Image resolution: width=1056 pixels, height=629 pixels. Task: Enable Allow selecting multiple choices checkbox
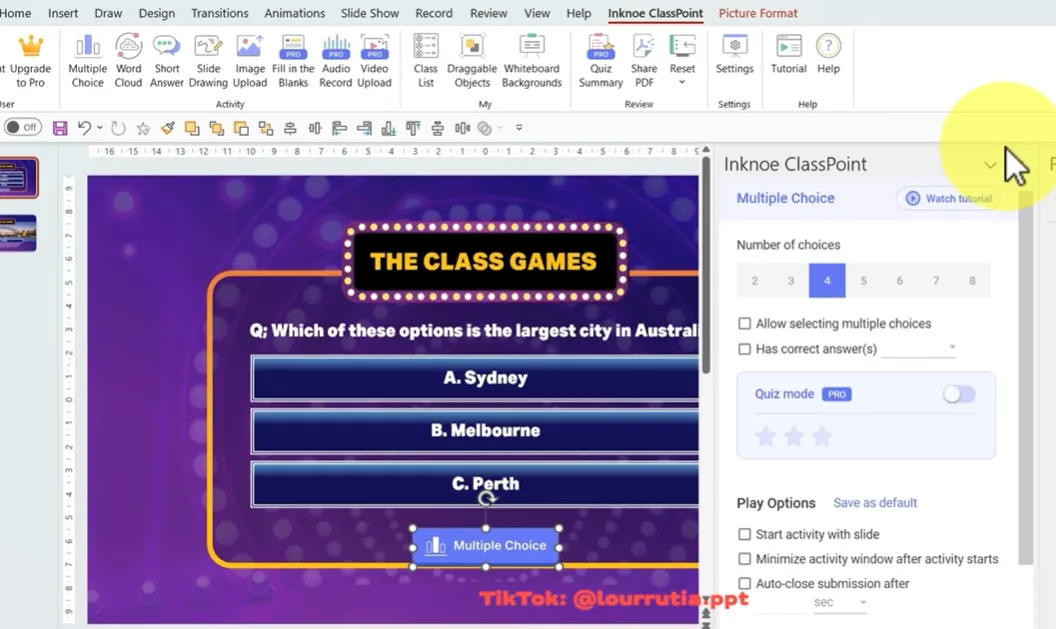coord(744,324)
